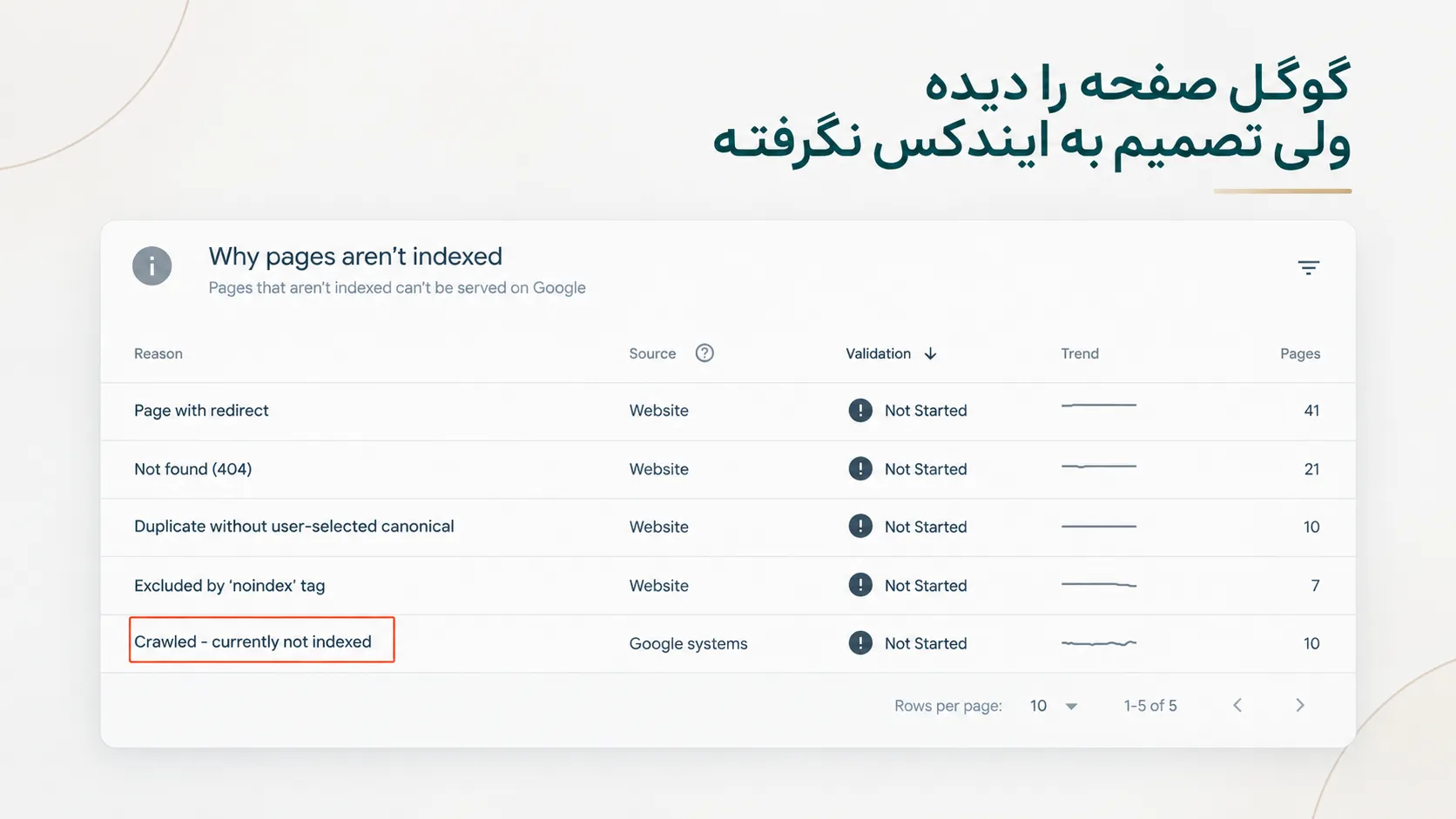
Task: Click the Source column header
Action: (x=652, y=353)
